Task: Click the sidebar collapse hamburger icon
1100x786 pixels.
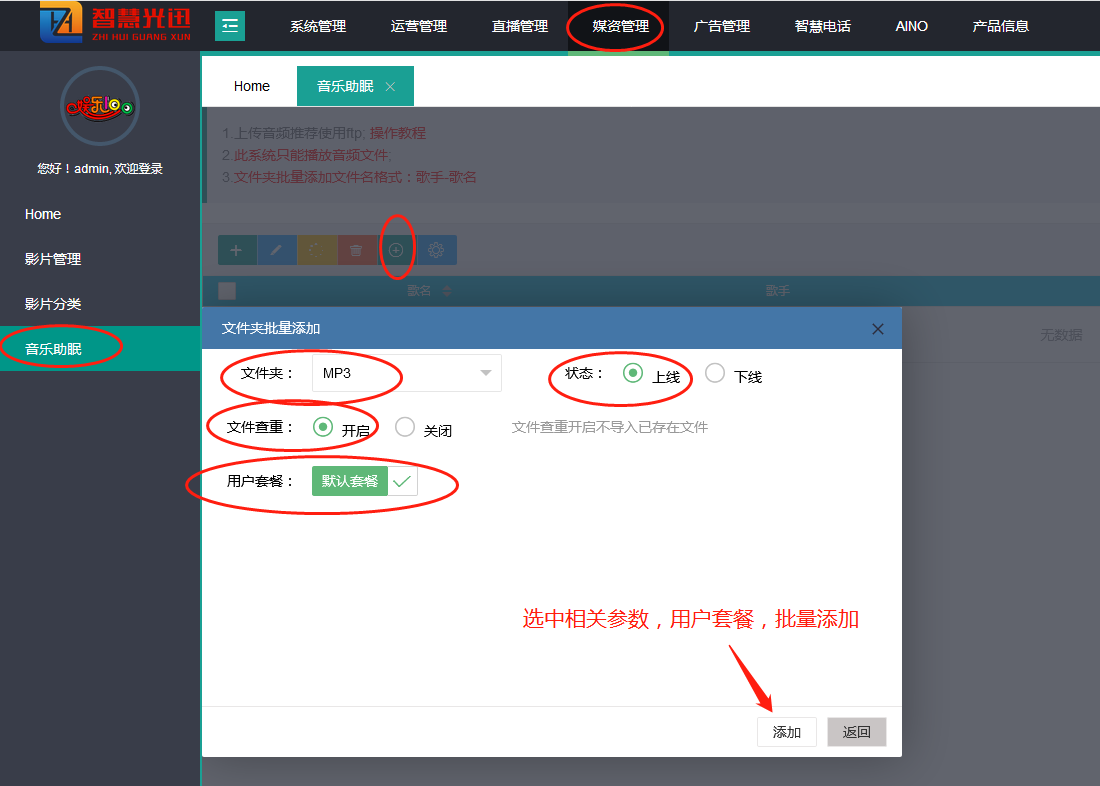Action: [229, 26]
